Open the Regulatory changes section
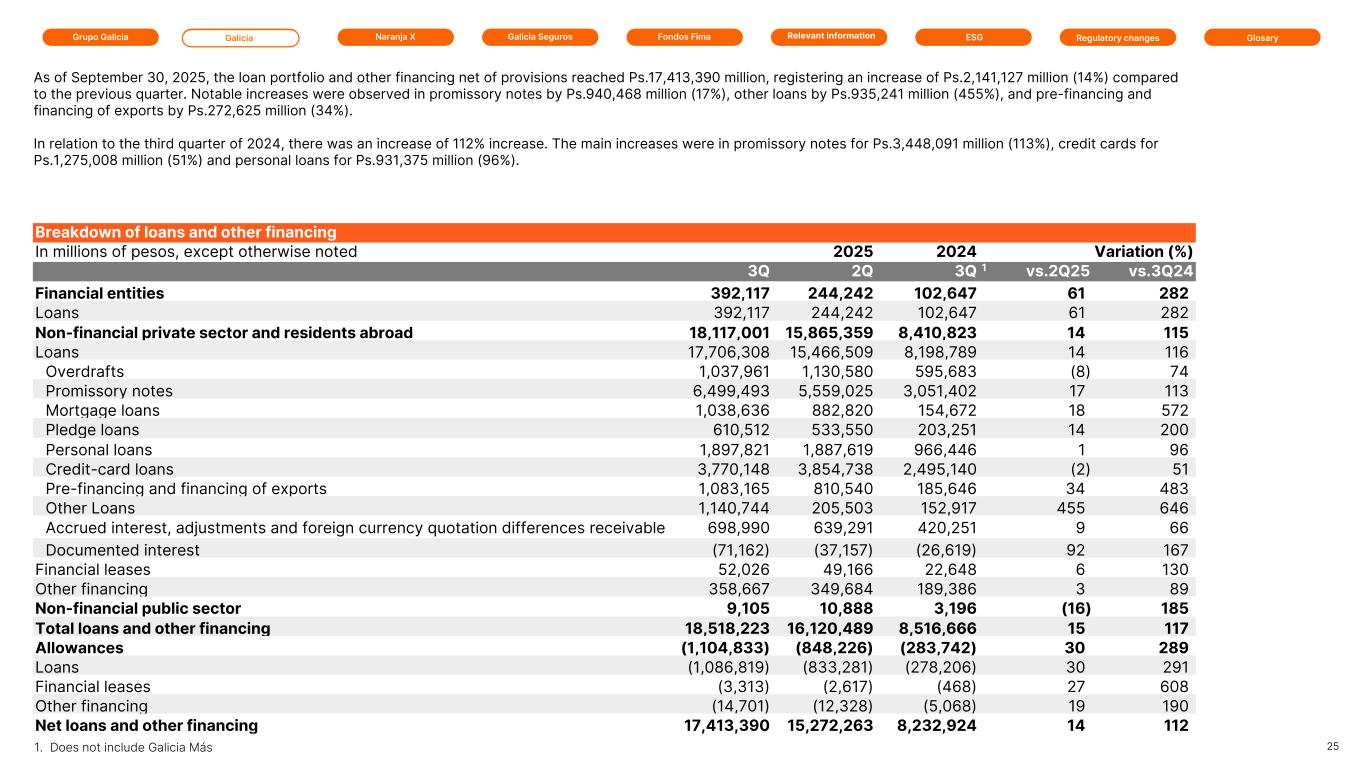The width and height of the screenshot is (1365, 768). coord(1117,38)
